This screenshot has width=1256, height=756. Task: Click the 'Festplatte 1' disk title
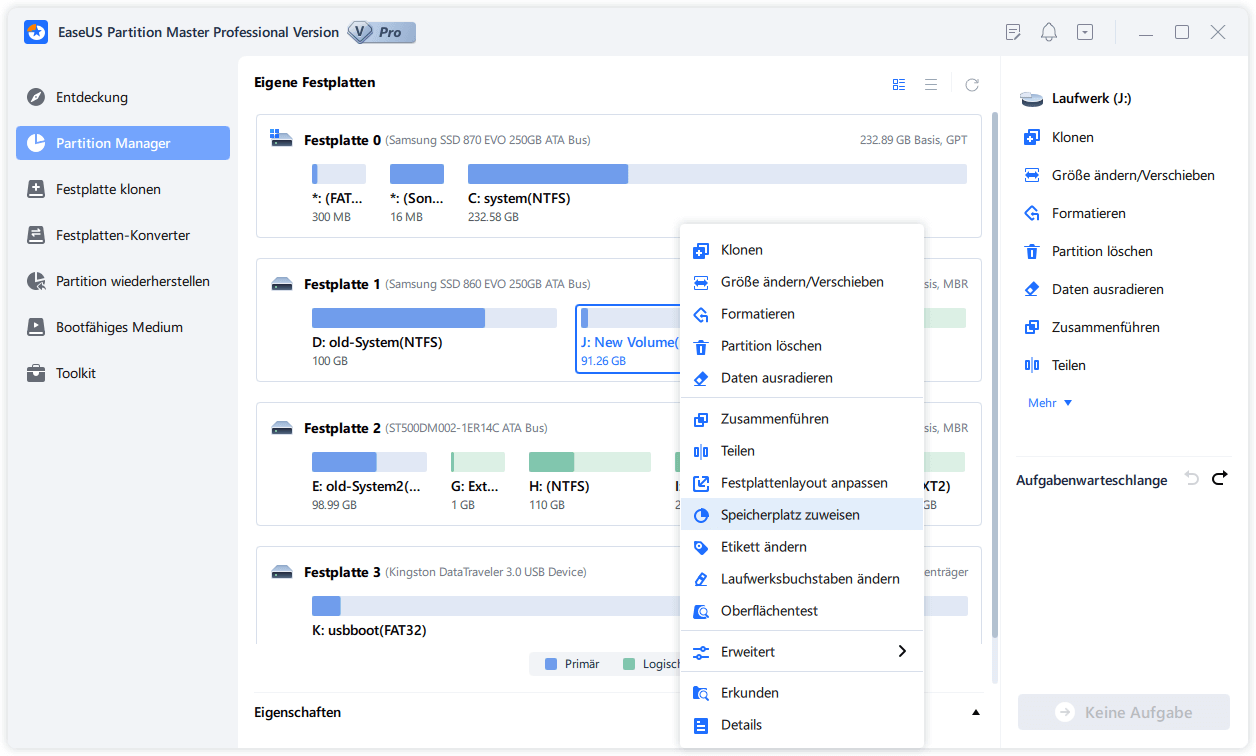[342, 284]
